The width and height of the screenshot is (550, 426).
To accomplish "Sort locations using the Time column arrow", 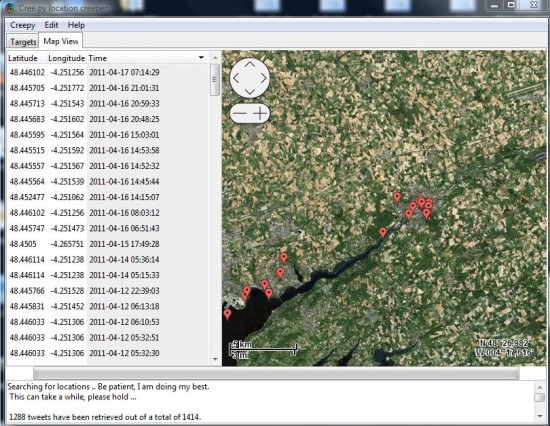I will [x=201, y=58].
